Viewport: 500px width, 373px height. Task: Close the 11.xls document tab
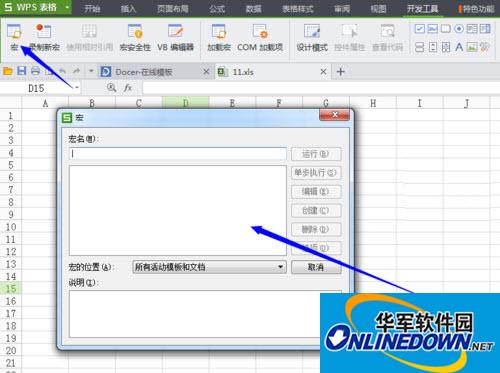tap(323, 72)
